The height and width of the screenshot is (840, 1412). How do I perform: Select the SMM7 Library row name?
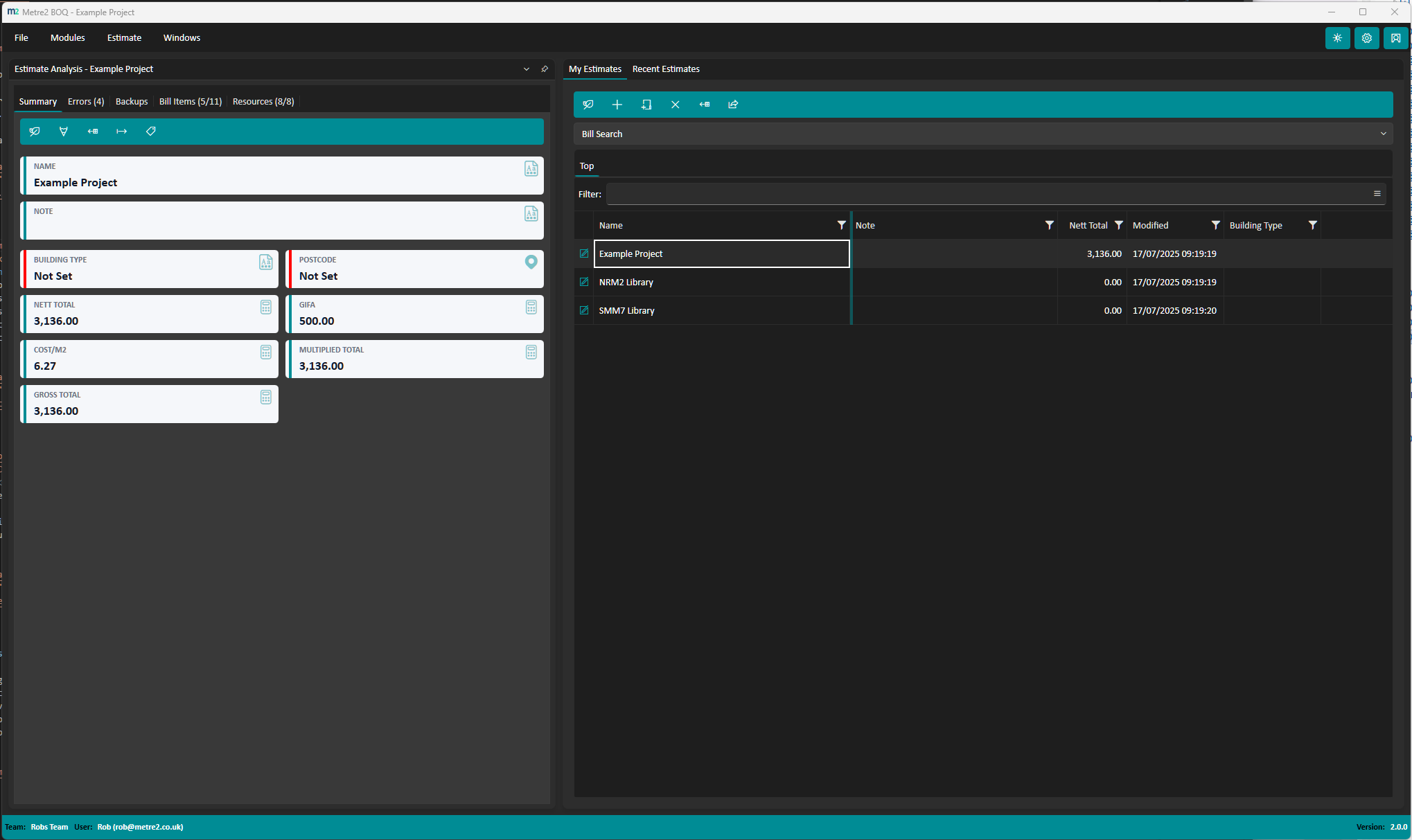click(626, 310)
